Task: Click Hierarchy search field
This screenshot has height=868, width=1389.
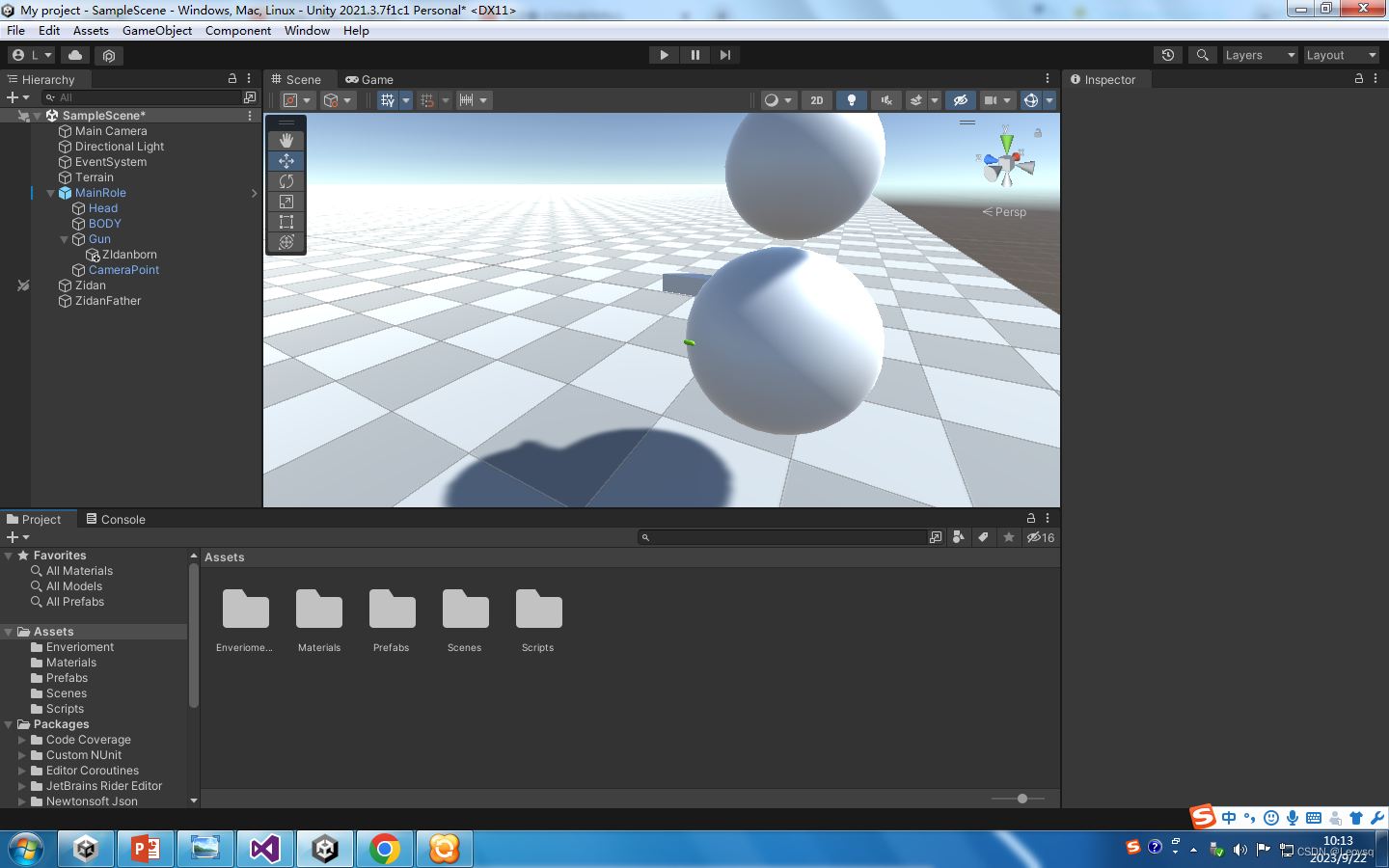Action: (x=141, y=97)
